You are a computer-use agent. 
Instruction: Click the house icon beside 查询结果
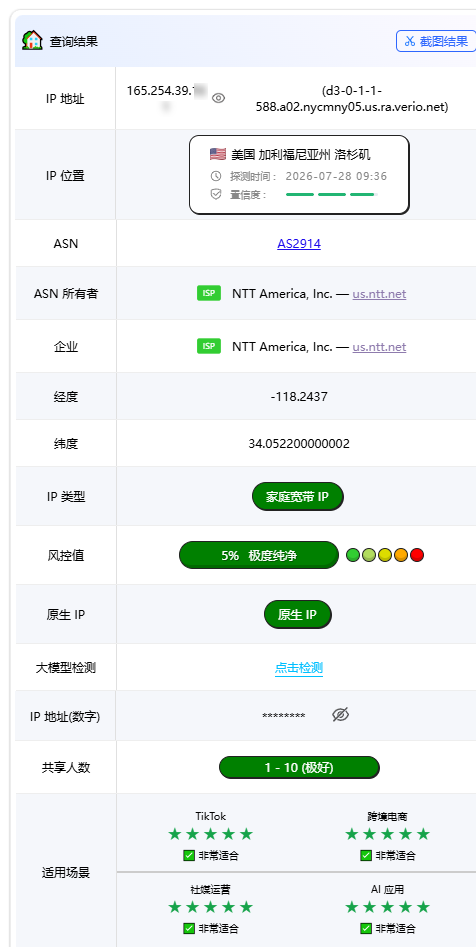tap(32, 40)
